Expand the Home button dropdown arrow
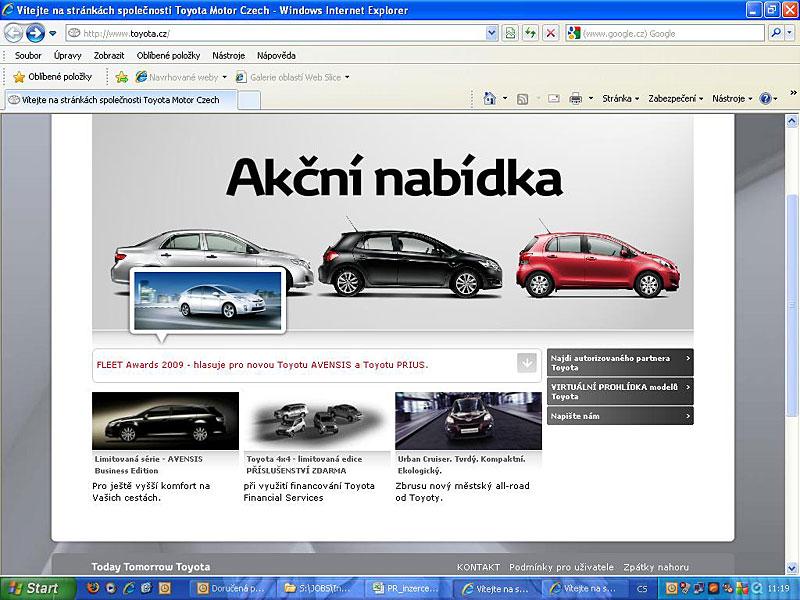This screenshot has width=800, height=600. click(505, 98)
